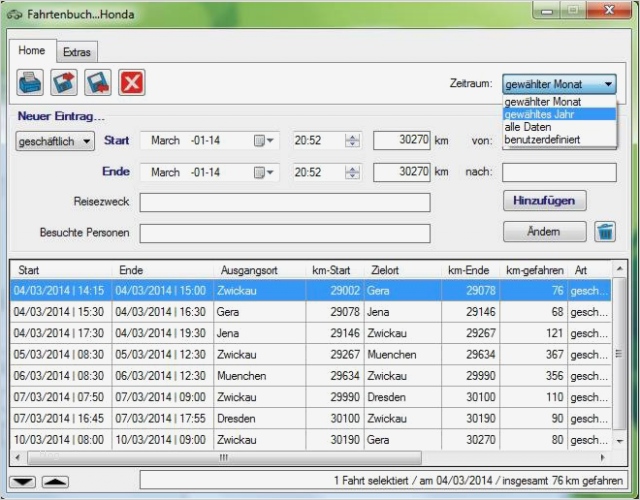Select row starting 04/03/2014 | 15:30
This screenshot has width=640, height=500.
(x=311, y=312)
